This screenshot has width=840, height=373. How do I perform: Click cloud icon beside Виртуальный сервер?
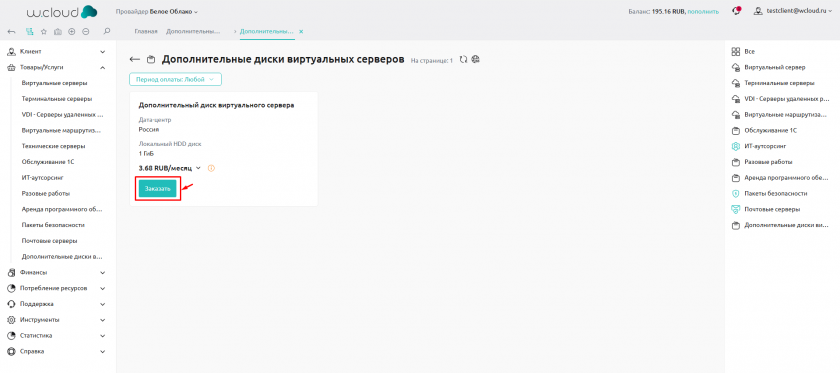[736, 68]
